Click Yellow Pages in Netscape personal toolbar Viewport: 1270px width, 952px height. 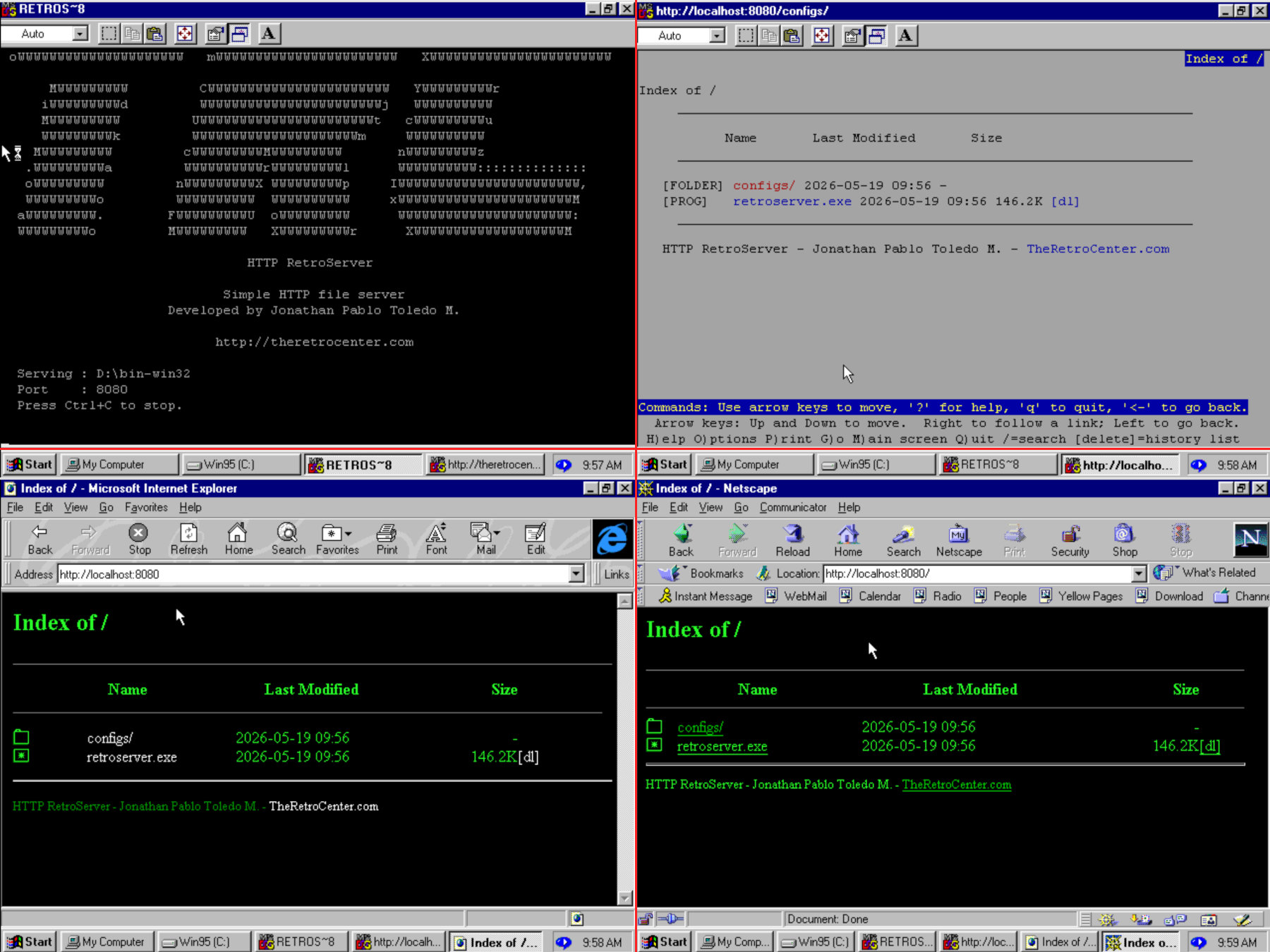point(1080,596)
